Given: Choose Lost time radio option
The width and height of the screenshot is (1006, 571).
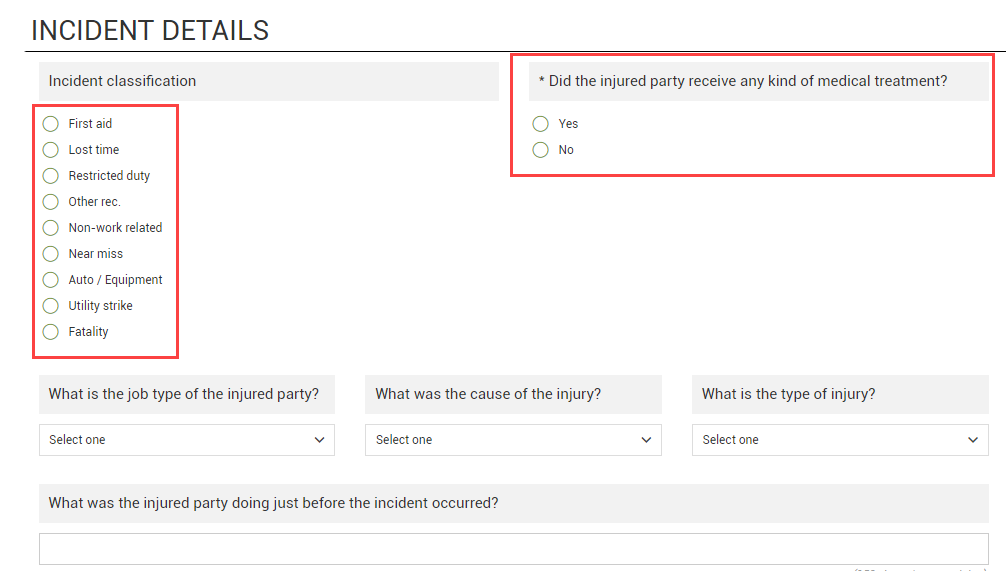Looking at the screenshot, I should [x=51, y=150].
